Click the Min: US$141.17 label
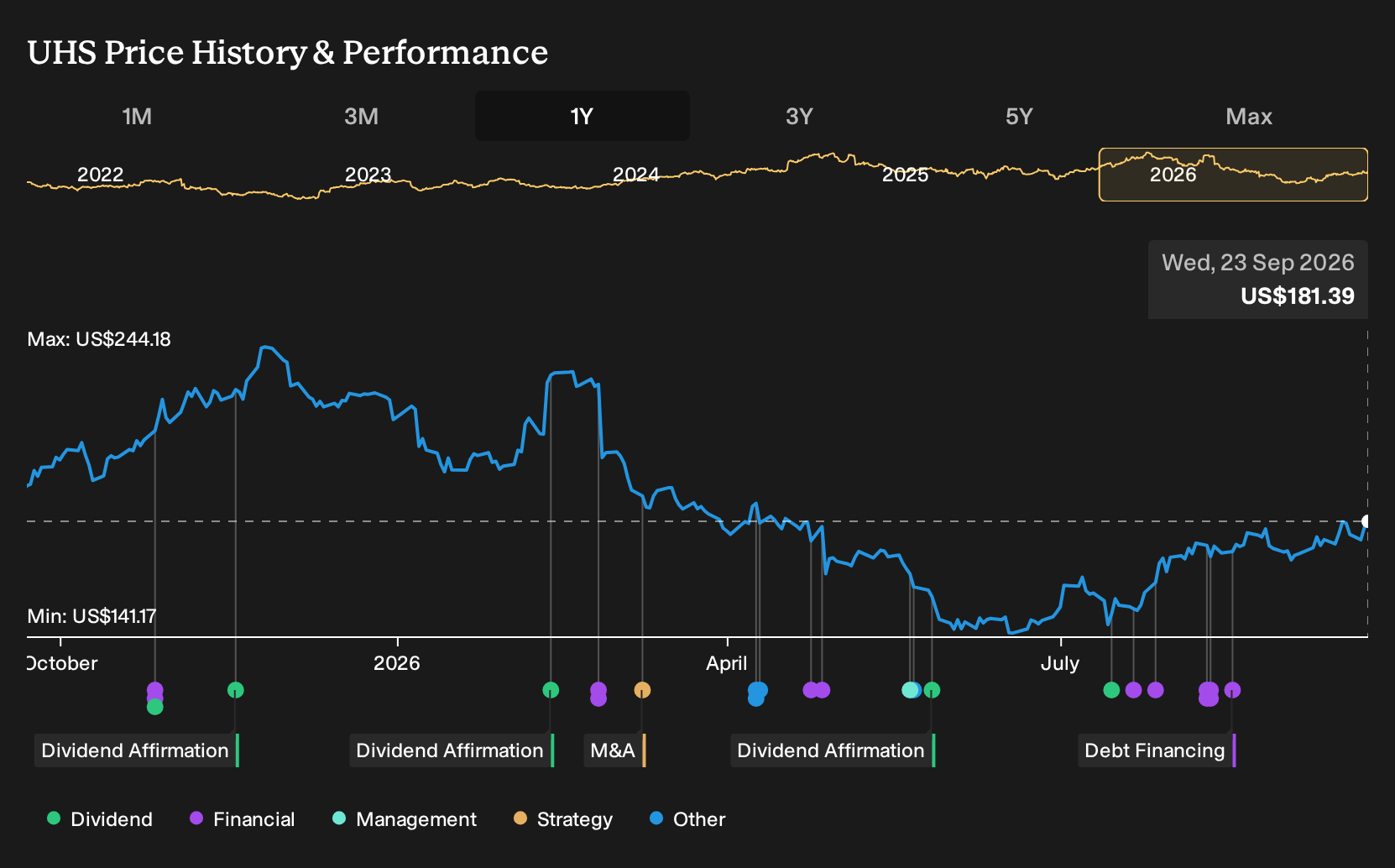 (91, 616)
